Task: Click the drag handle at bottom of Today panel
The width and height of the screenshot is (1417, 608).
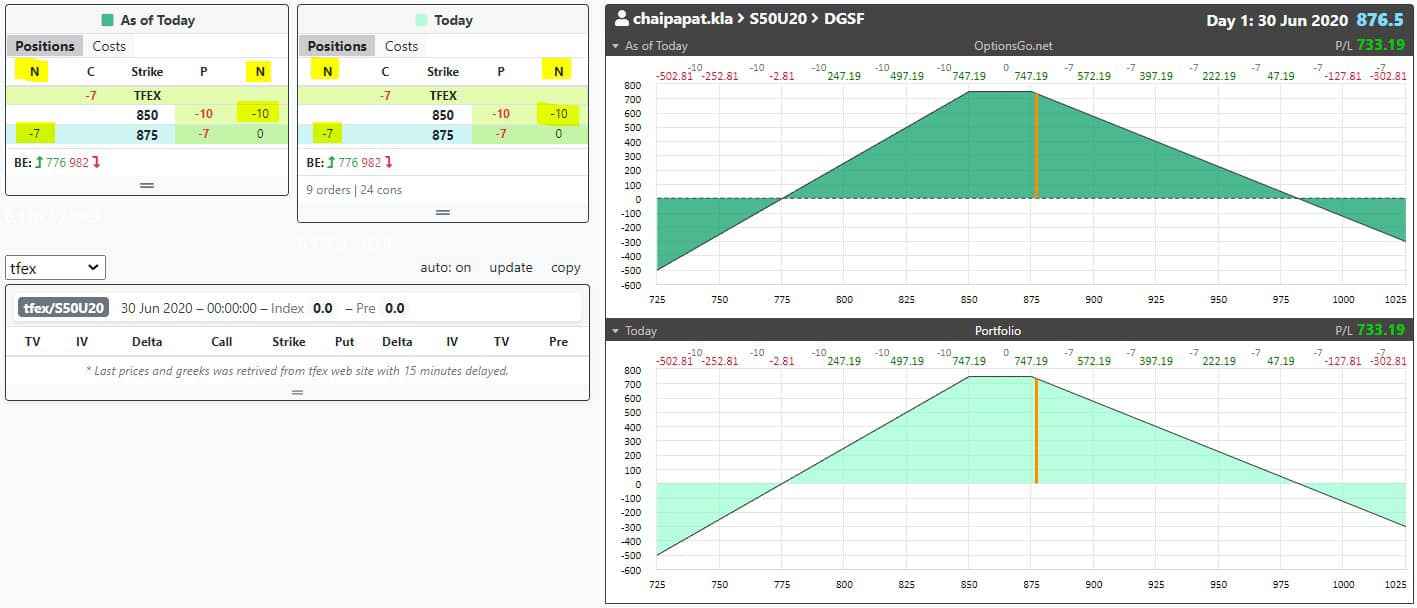Action: pos(443,212)
